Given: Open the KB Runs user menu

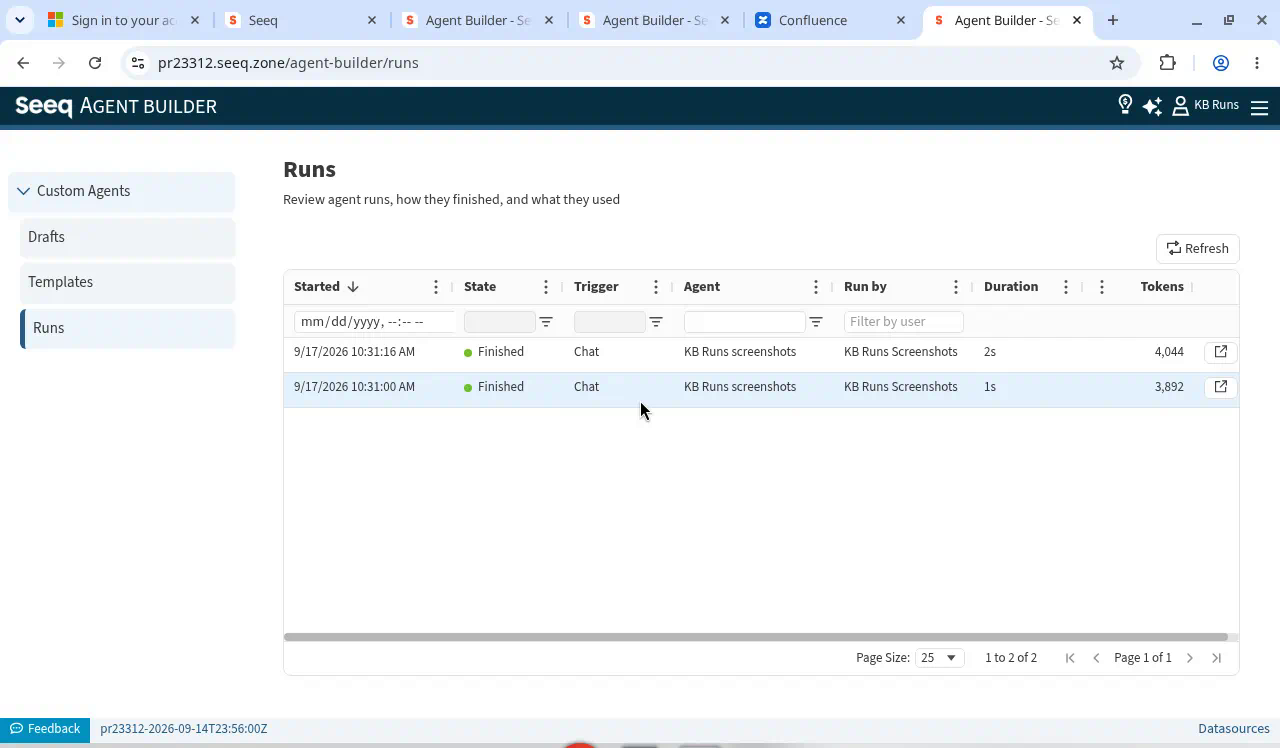Looking at the screenshot, I should click(1205, 105).
